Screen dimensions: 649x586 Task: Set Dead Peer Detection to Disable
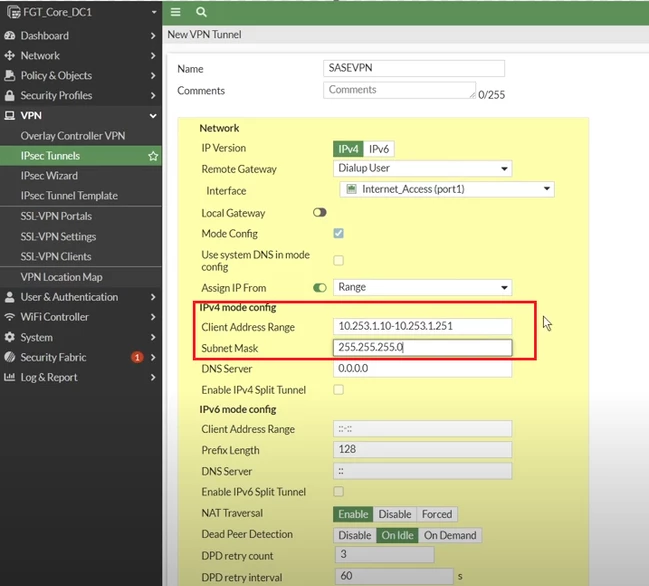pyautogui.click(x=355, y=536)
